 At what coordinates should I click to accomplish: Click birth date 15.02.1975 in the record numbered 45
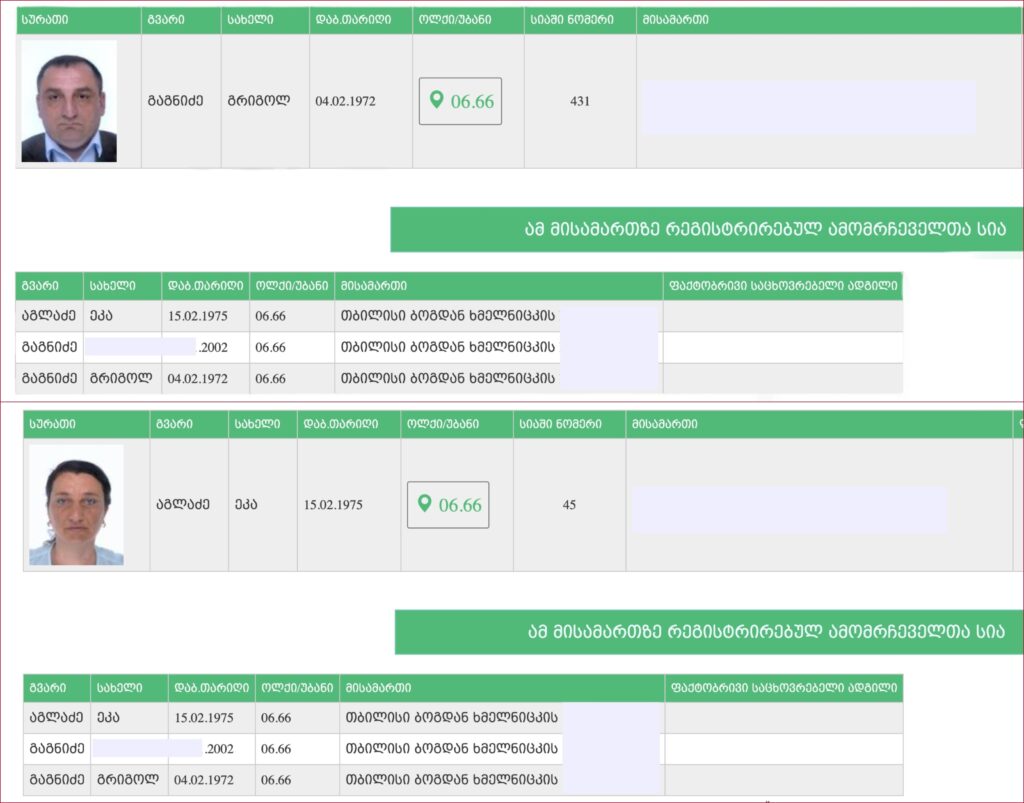tap(333, 505)
